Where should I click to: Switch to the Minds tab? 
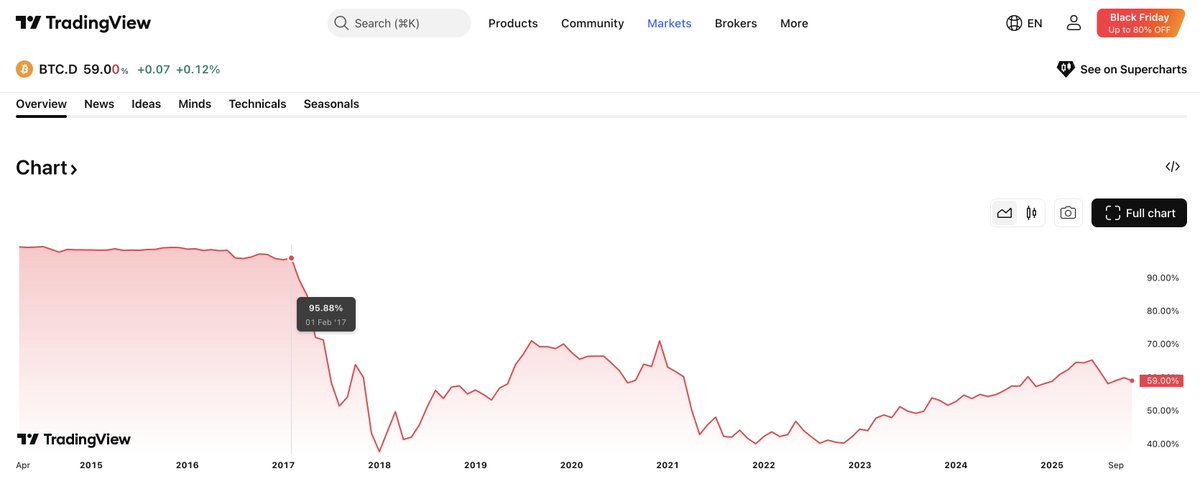(195, 104)
